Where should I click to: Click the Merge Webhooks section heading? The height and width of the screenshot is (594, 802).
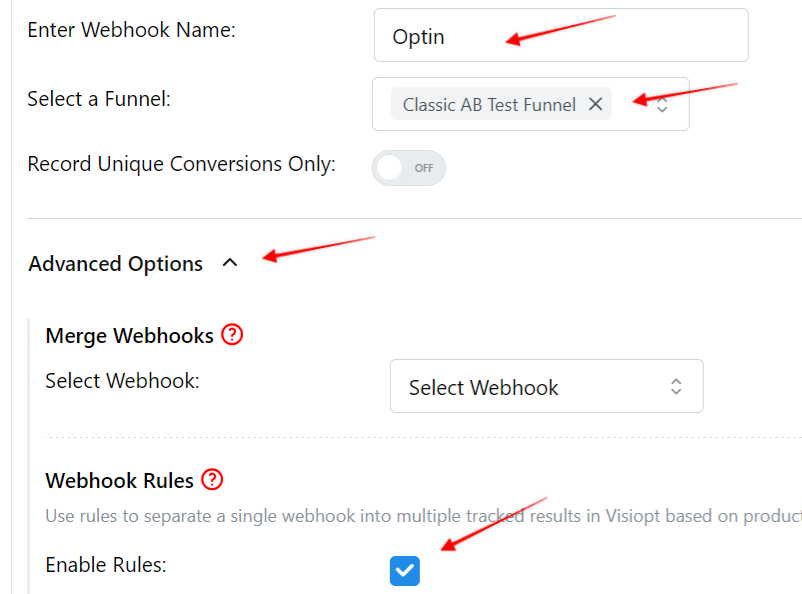pyautogui.click(x=129, y=336)
